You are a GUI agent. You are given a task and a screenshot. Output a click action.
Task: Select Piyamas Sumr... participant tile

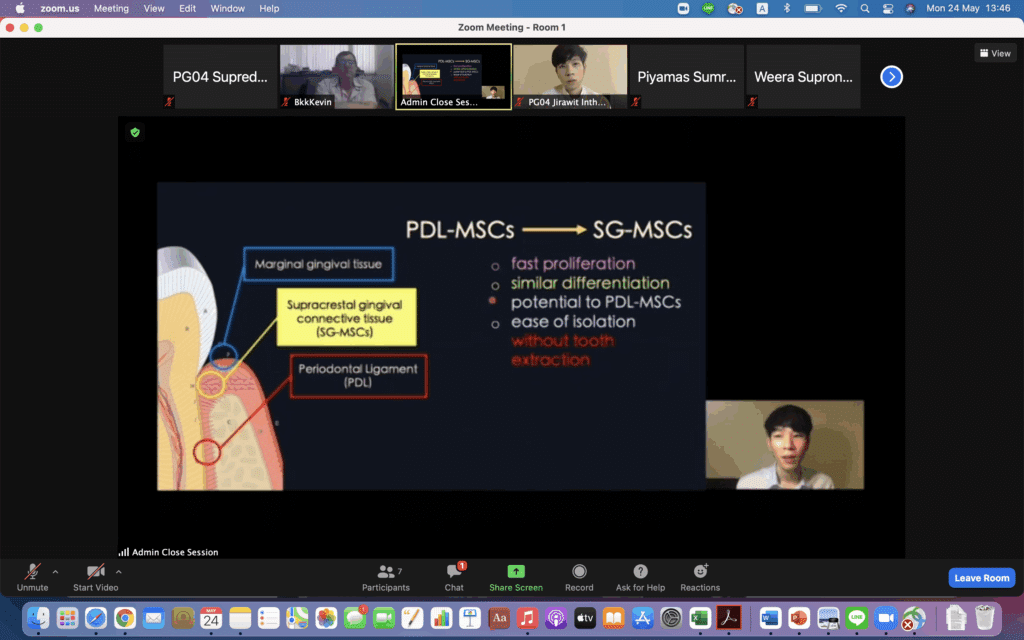point(686,76)
